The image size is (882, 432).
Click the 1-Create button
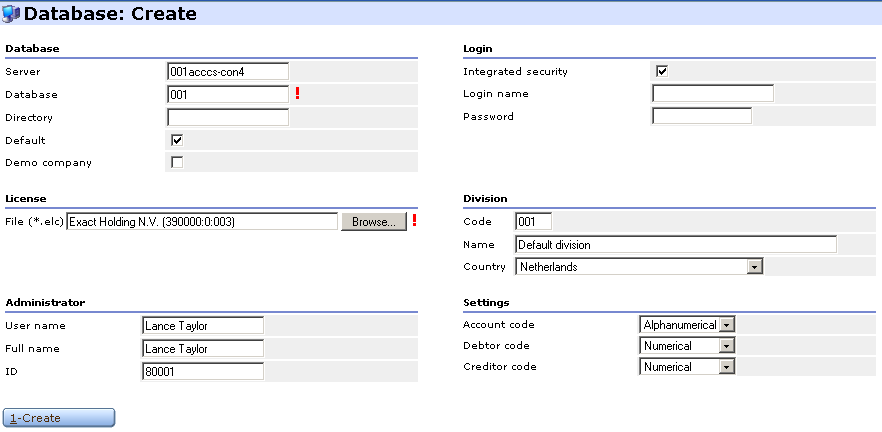pos(59,418)
